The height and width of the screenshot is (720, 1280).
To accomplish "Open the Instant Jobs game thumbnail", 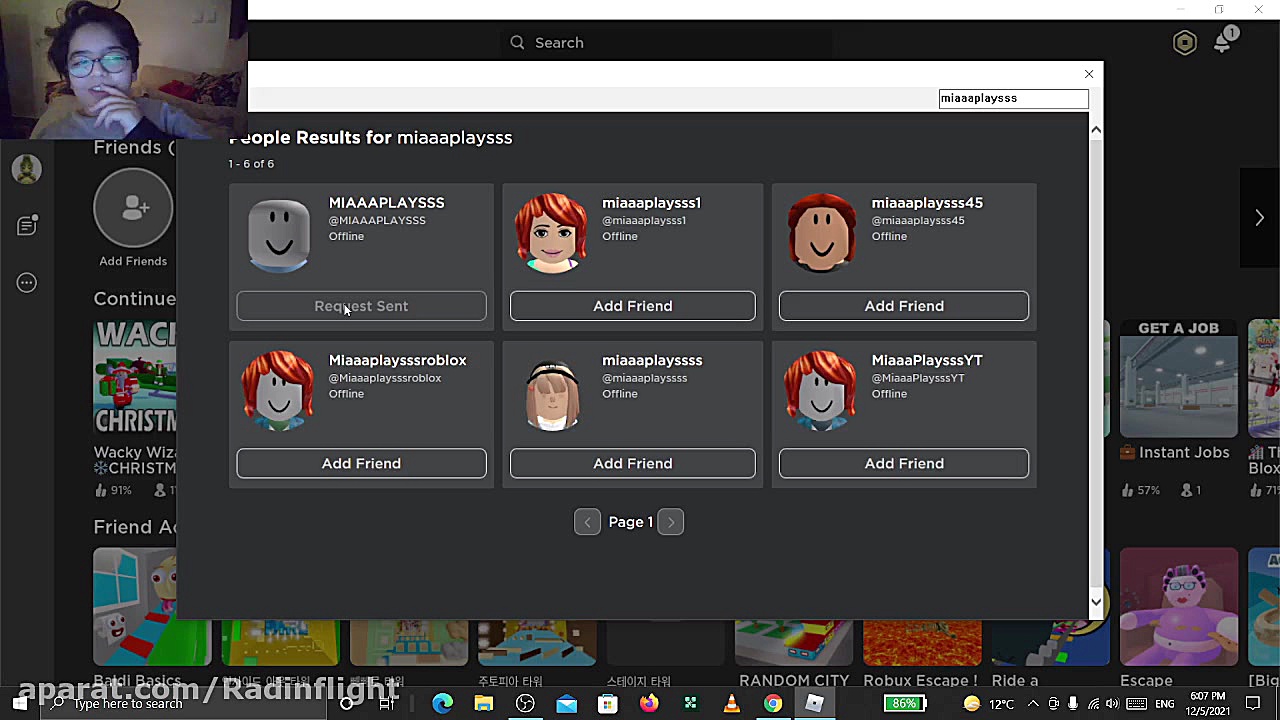I will pyautogui.click(x=1178, y=379).
